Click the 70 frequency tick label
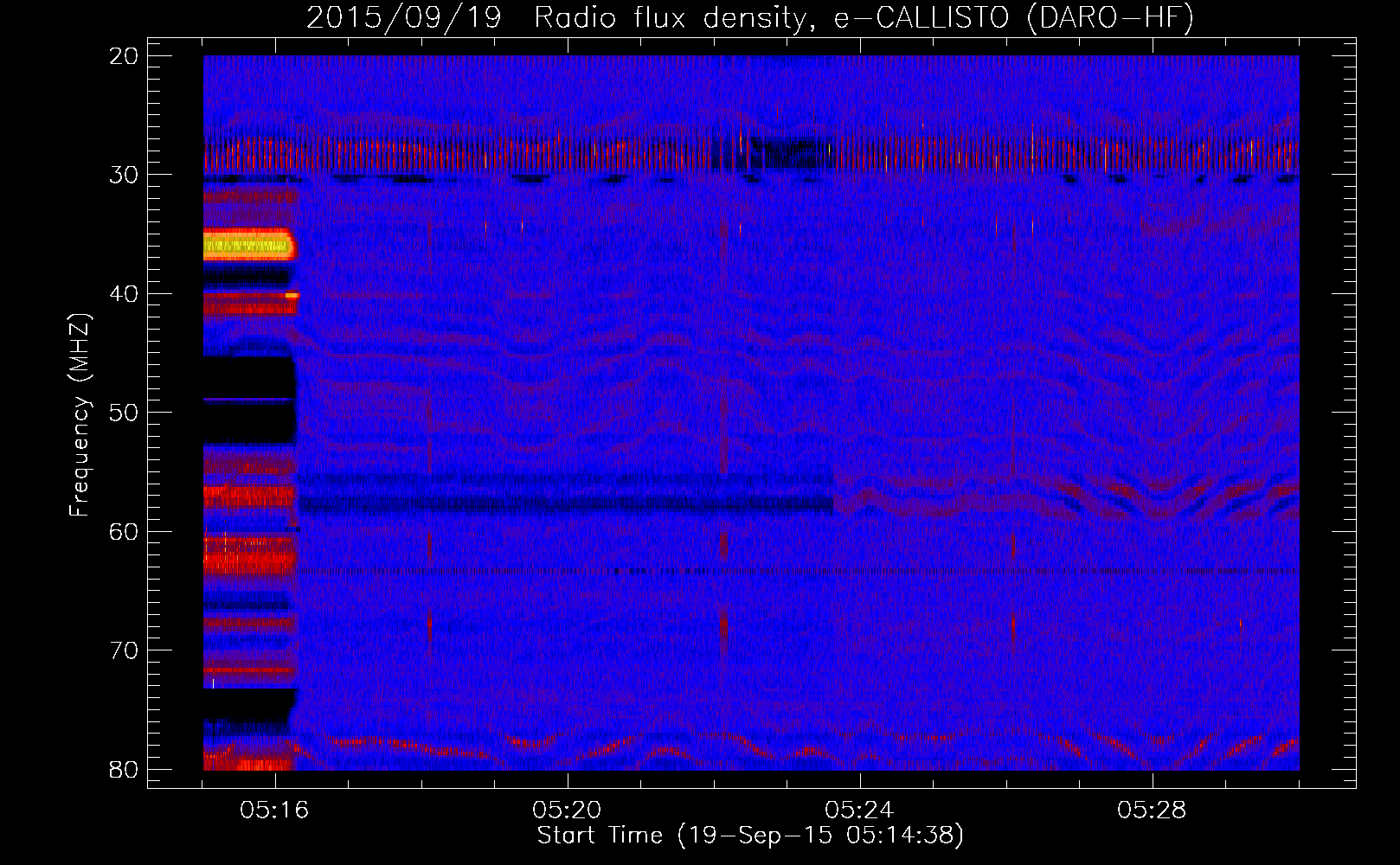Screen dimensions: 1400x865 pyautogui.click(x=124, y=650)
